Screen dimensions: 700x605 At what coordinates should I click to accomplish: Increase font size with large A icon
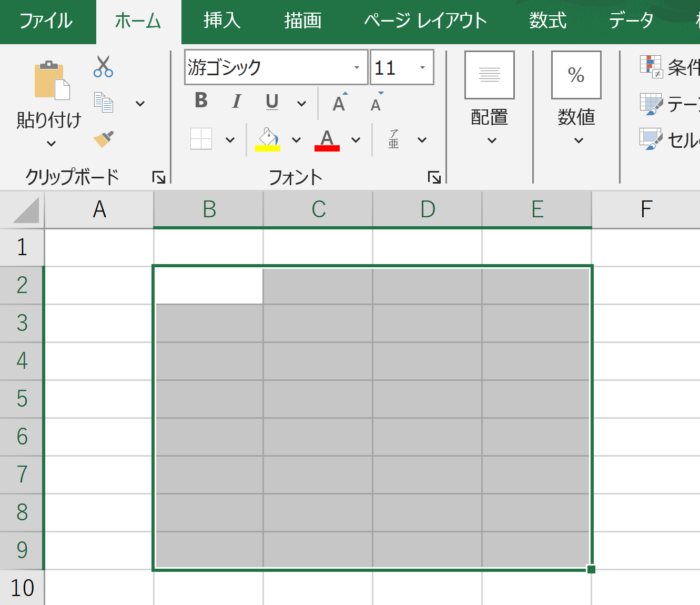click(x=339, y=103)
